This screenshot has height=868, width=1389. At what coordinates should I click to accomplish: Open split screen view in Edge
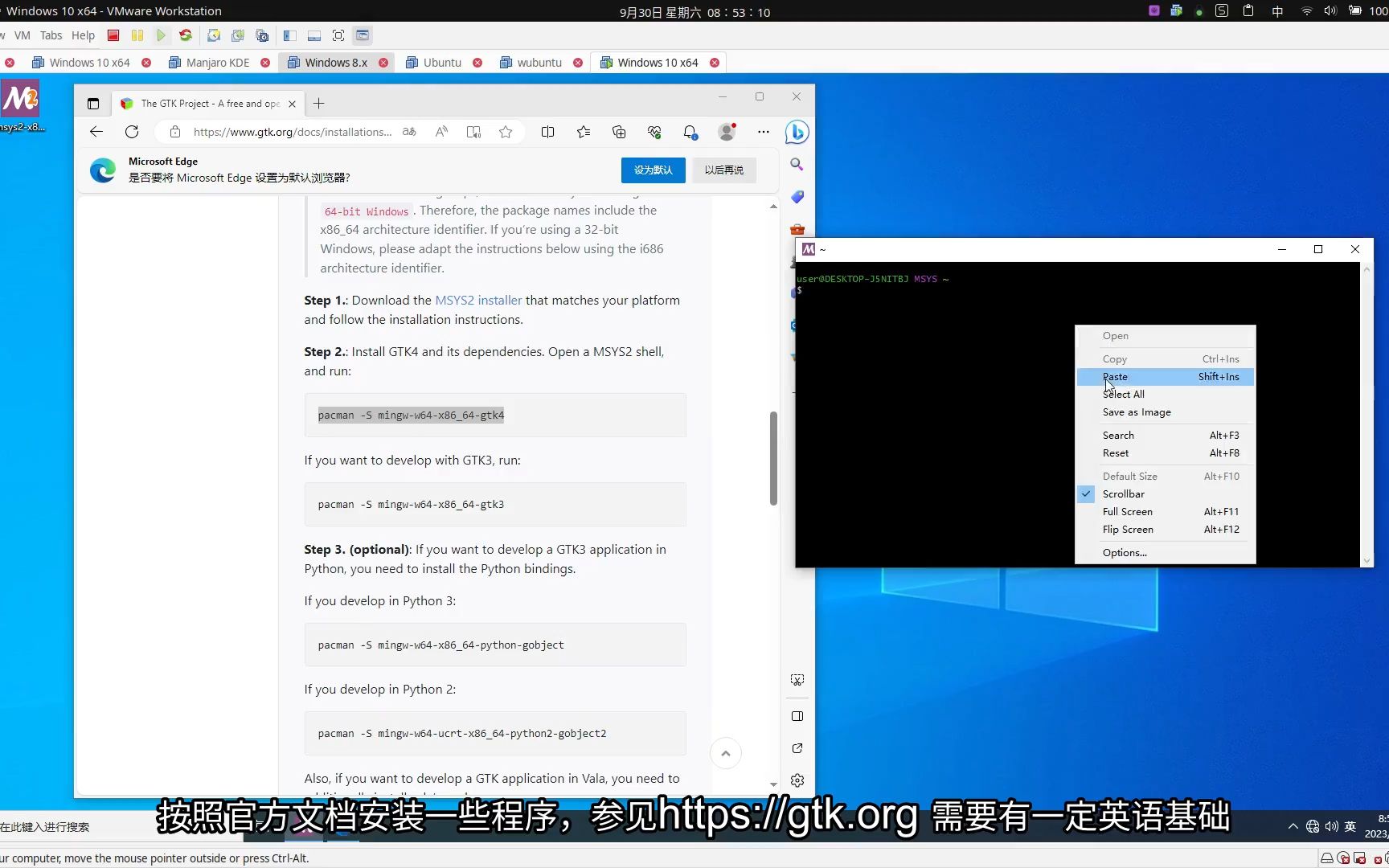pos(547,132)
